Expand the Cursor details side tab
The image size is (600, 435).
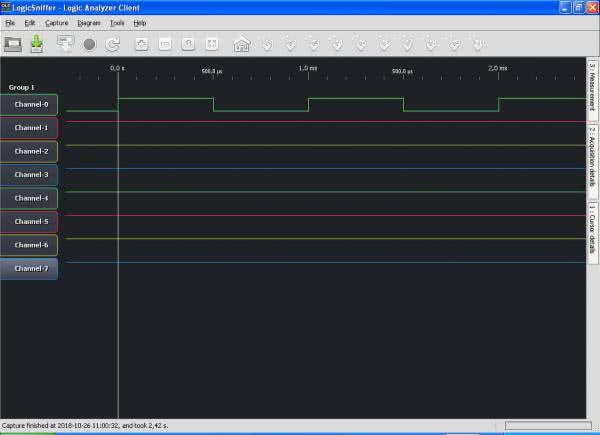tap(592, 232)
